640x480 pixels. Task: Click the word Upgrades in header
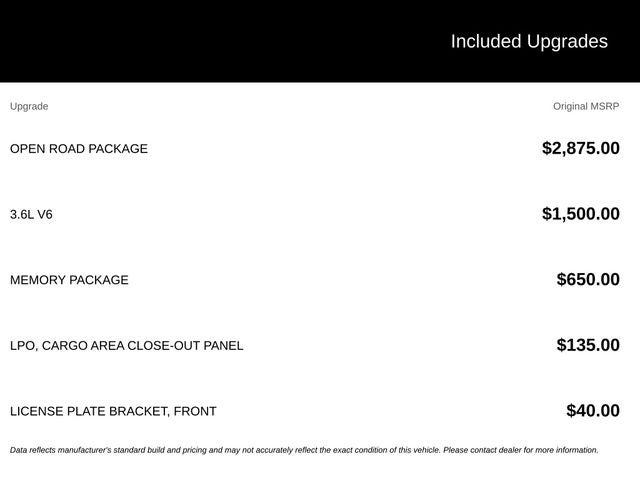coord(567,42)
